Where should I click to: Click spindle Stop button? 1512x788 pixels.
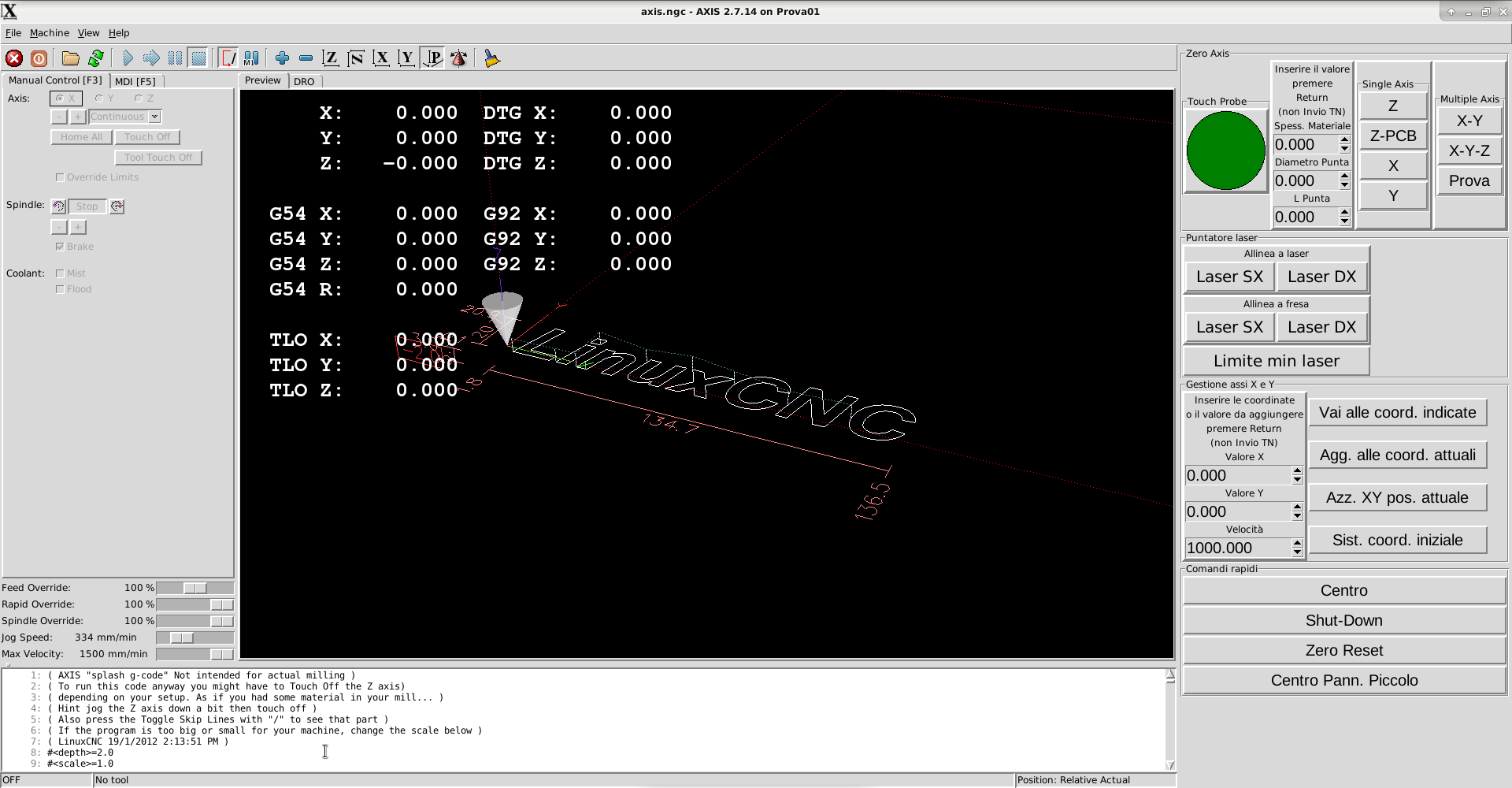[87, 206]
